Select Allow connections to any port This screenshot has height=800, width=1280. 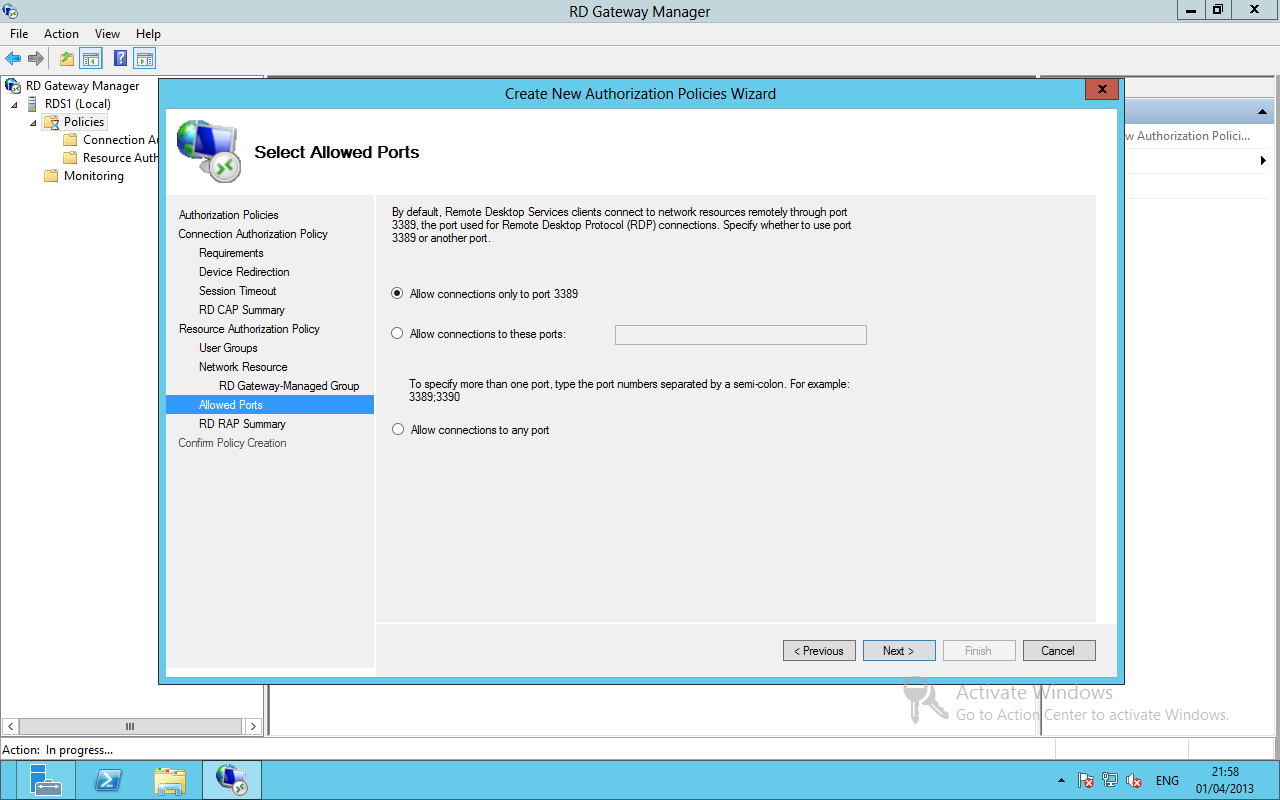pyautogui.click(x=471, y=430)
